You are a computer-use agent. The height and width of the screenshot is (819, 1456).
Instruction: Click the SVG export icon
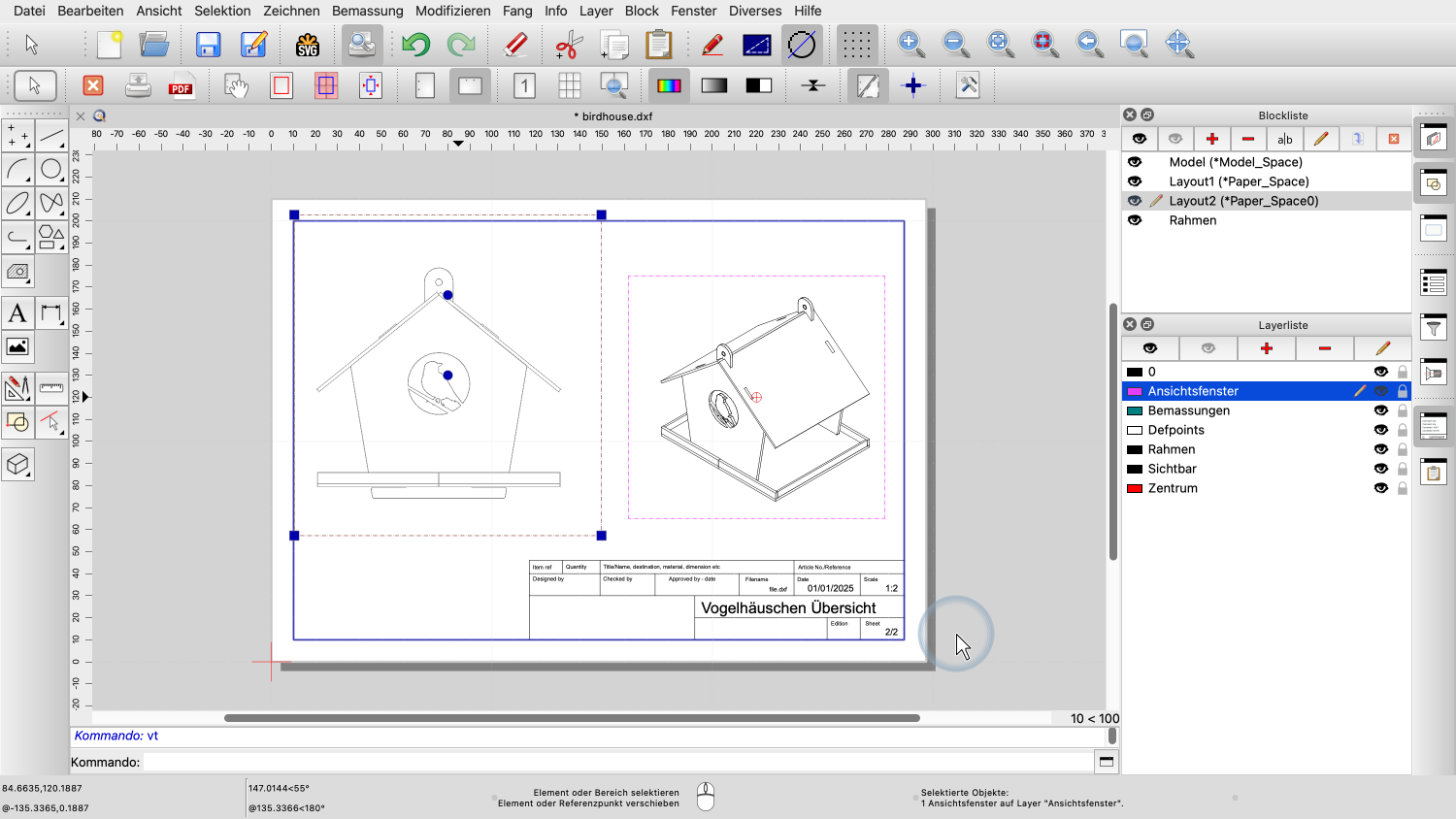pyautogui.click(x=307, y=45)
